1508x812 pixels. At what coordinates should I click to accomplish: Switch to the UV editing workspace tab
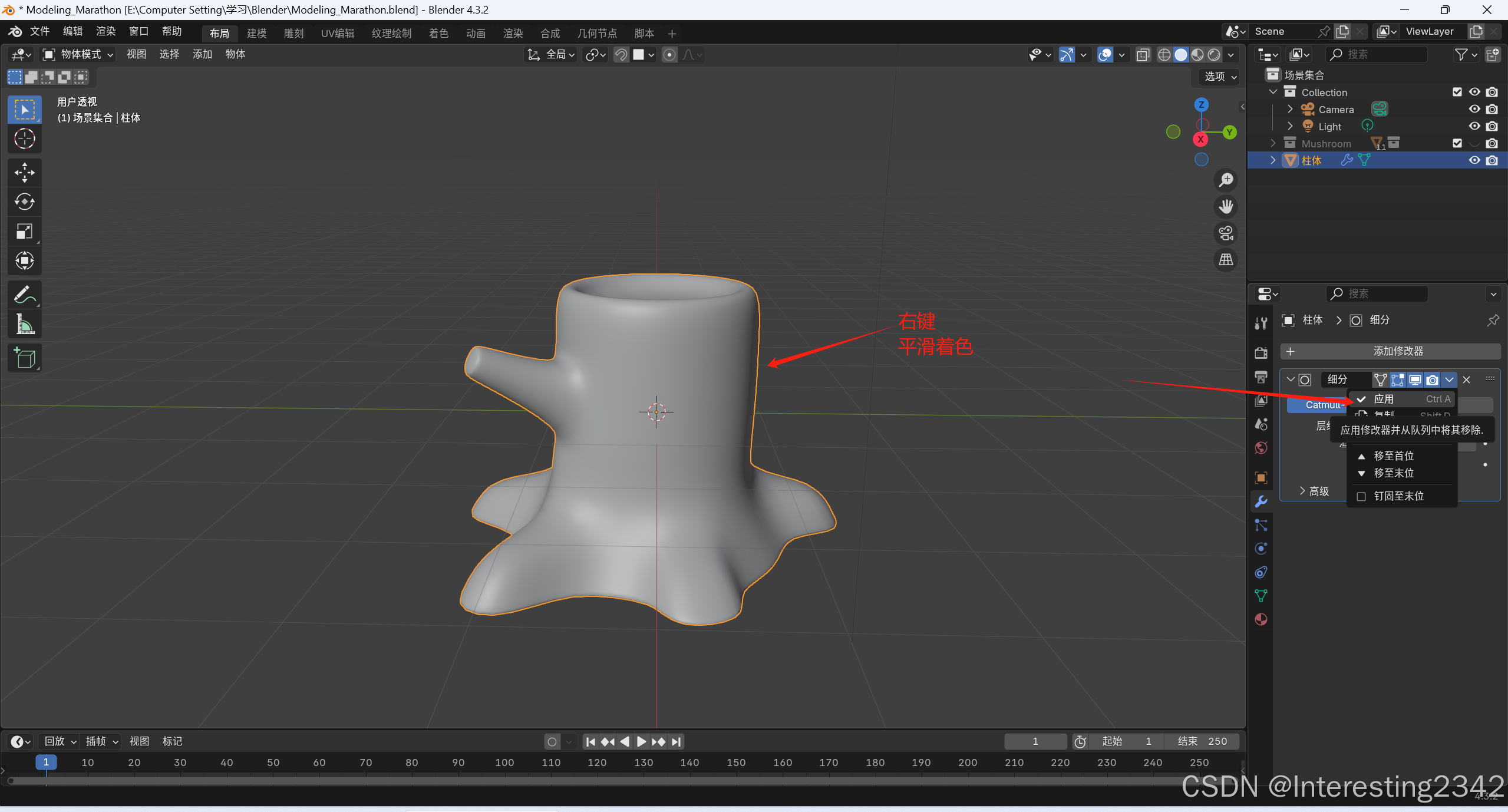tap(337, 34)
